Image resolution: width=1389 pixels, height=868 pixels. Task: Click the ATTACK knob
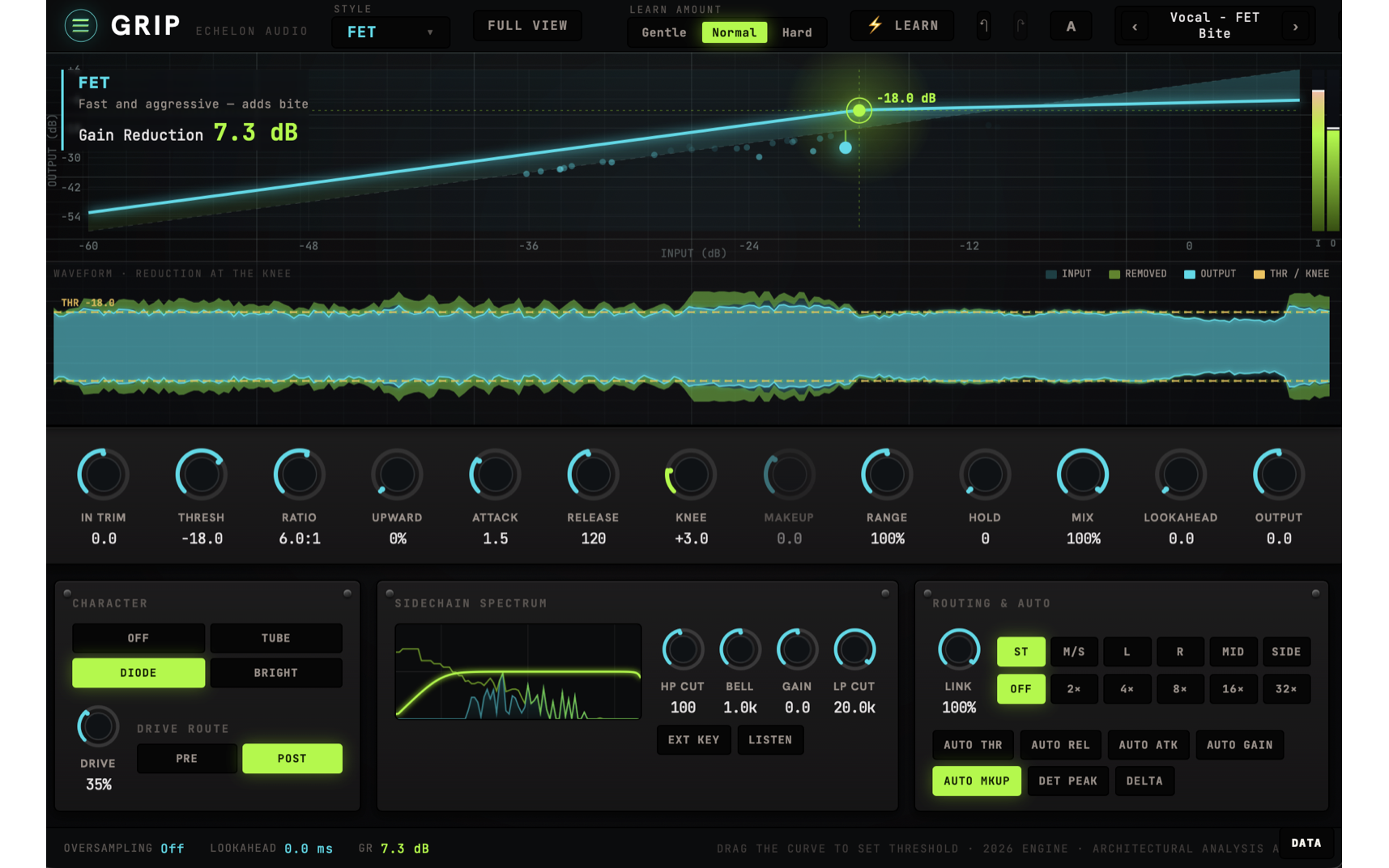point(495,474)
